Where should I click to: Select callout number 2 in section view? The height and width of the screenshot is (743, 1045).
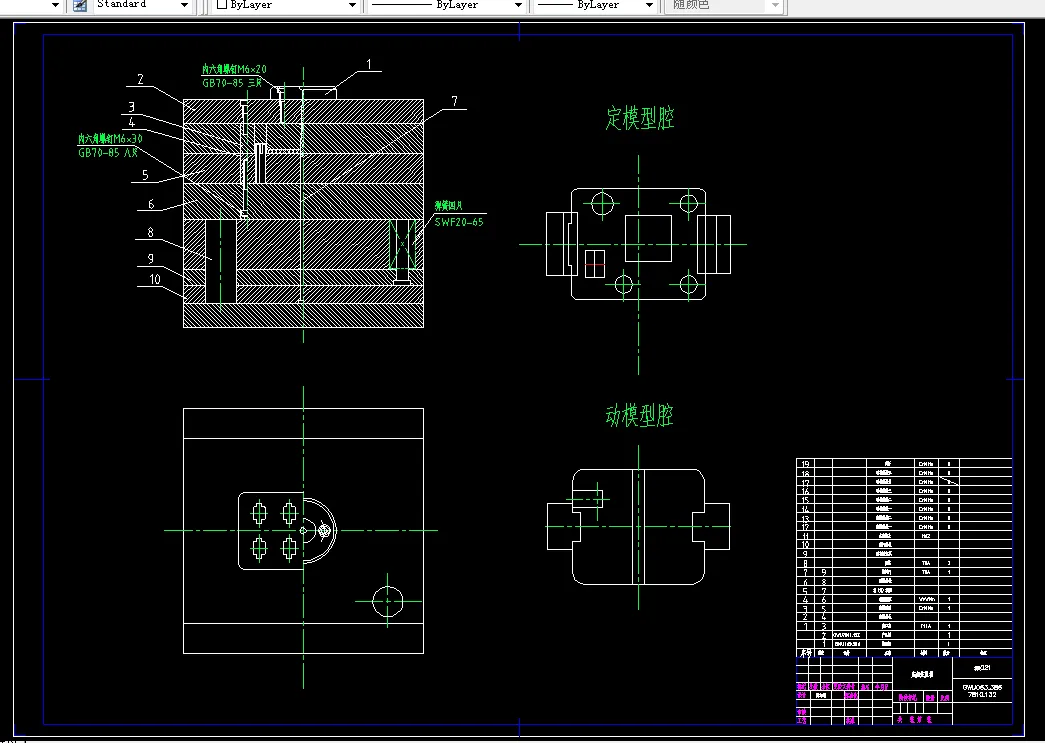pyautogui.click(x=141, y=79)
